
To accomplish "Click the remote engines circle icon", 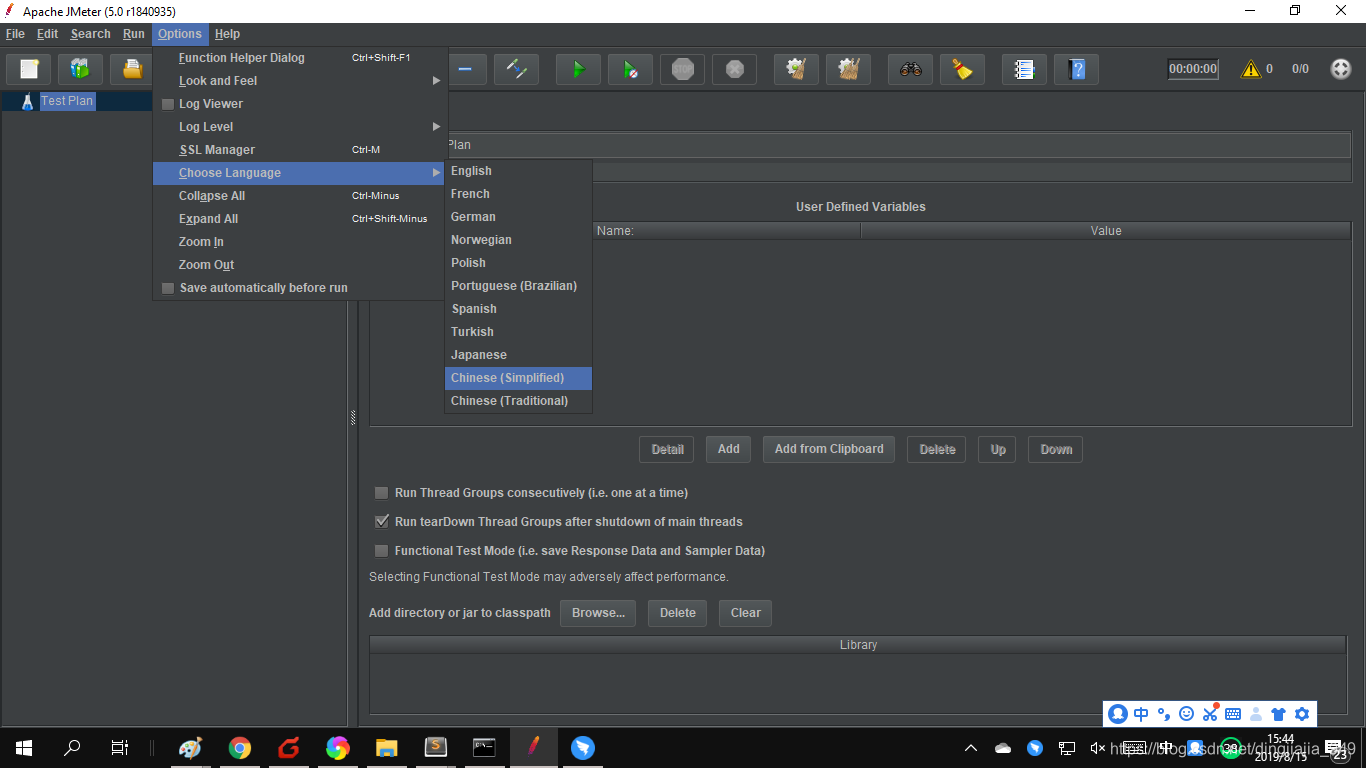I will pyautogui.click(x=1340, y=69).
